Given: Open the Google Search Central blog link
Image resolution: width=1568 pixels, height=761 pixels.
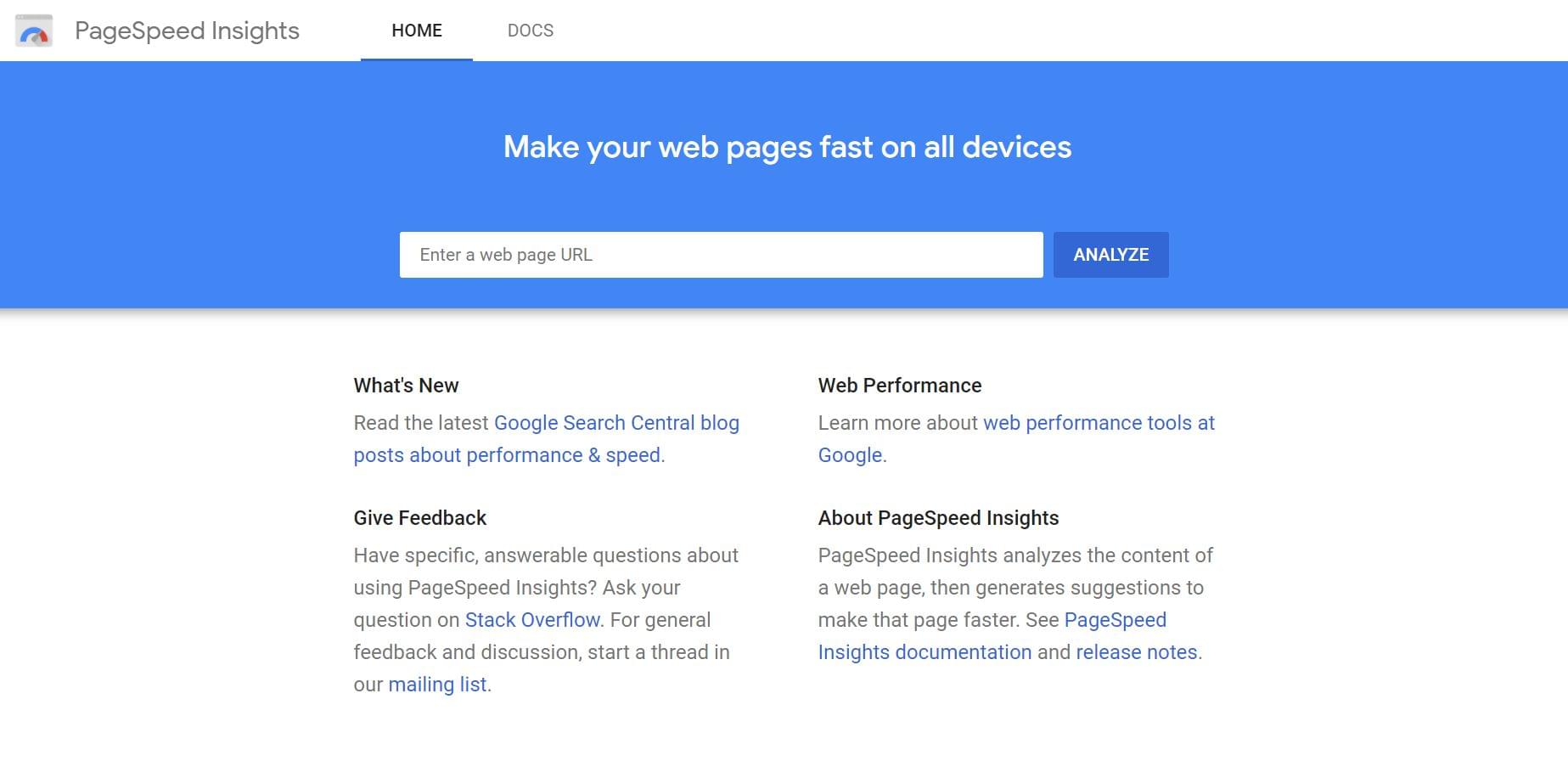Looking at the screenshot, I should 617,422.
